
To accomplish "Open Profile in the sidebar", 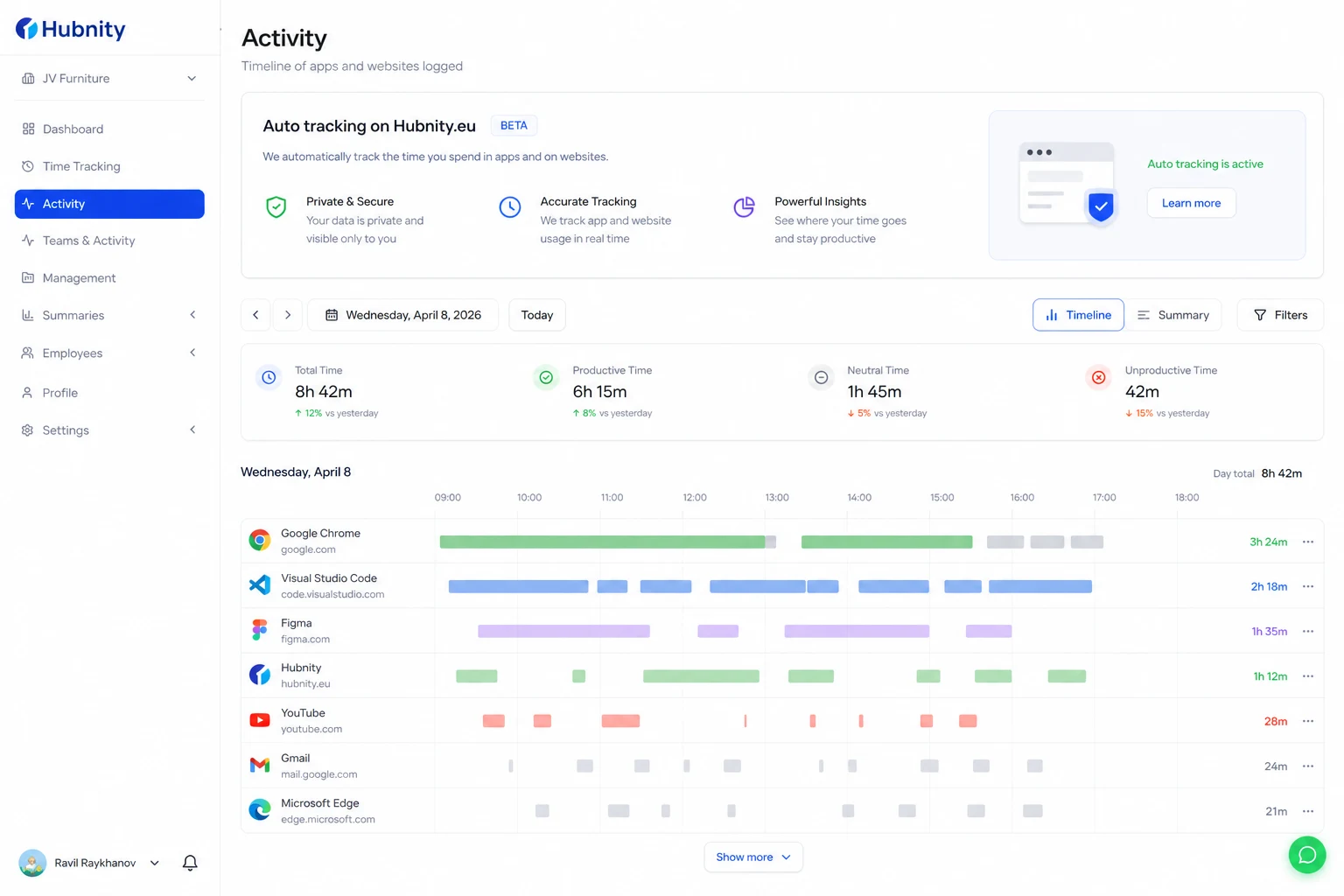I will [x=109, y=393].
